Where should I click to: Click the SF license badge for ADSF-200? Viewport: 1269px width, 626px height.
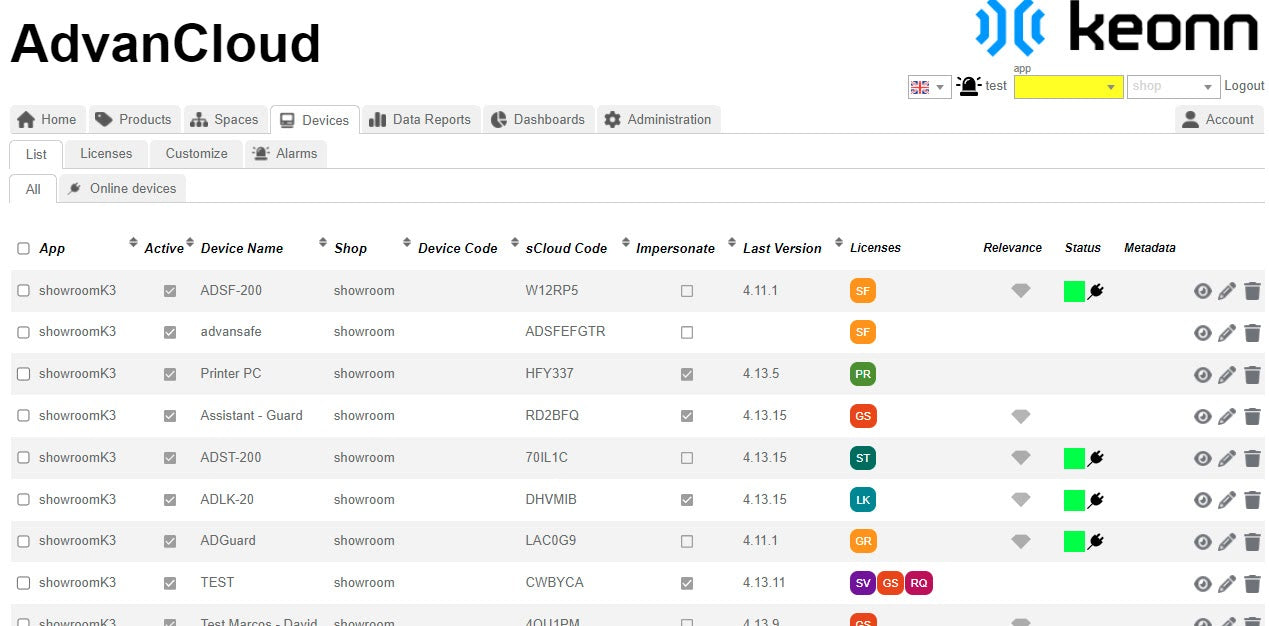pyautogui.click(x=863, y=291)
